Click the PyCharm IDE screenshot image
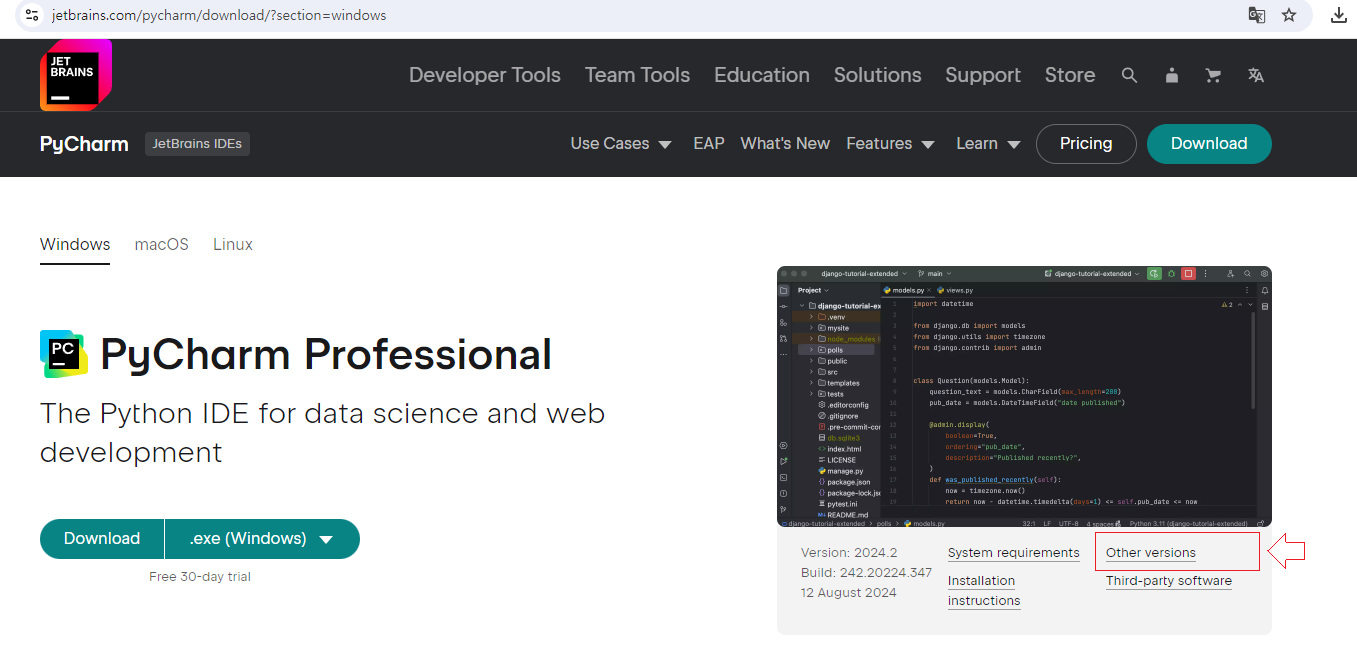The height and width of the screenshot is (651, 1357). [1024, 397]
